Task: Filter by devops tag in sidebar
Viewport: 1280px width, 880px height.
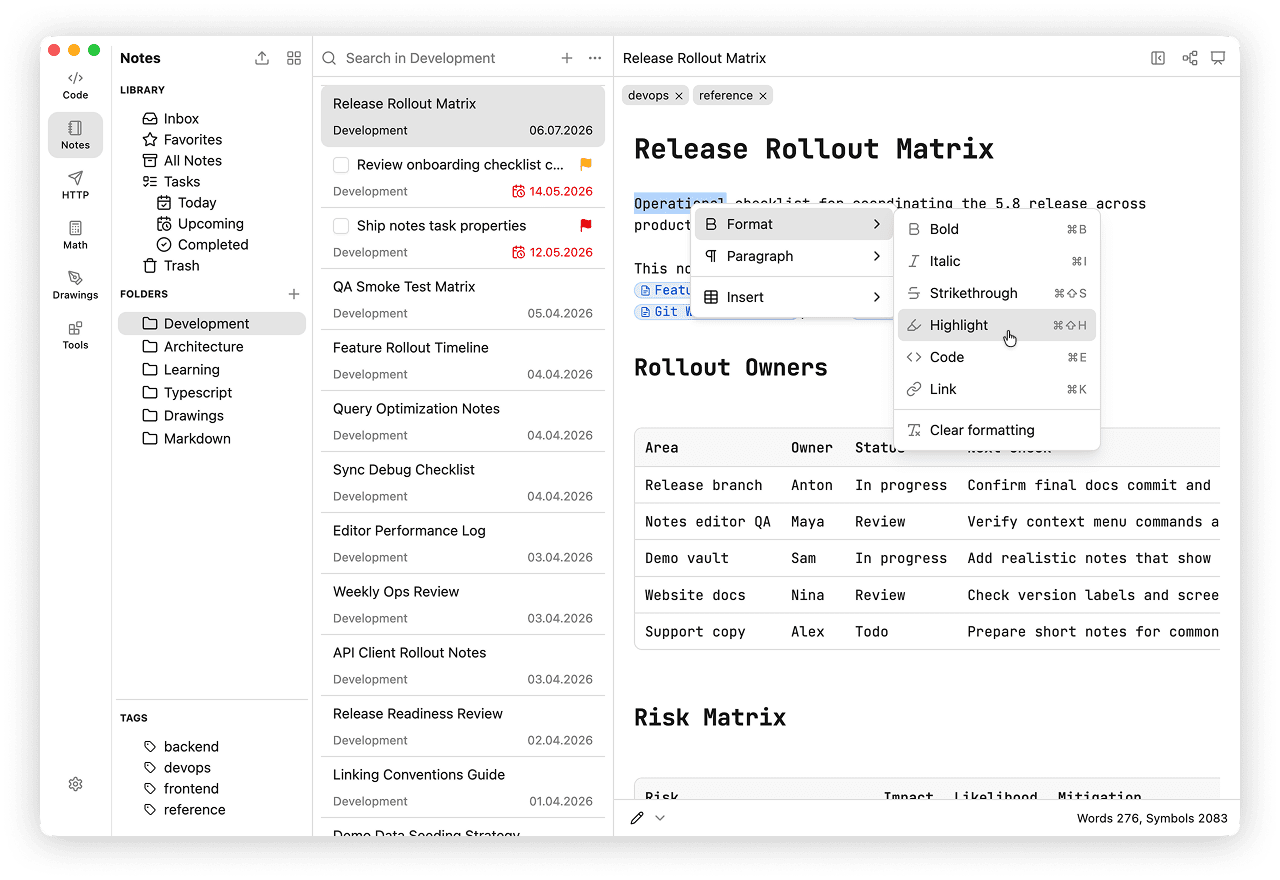Action: (187, 768)
